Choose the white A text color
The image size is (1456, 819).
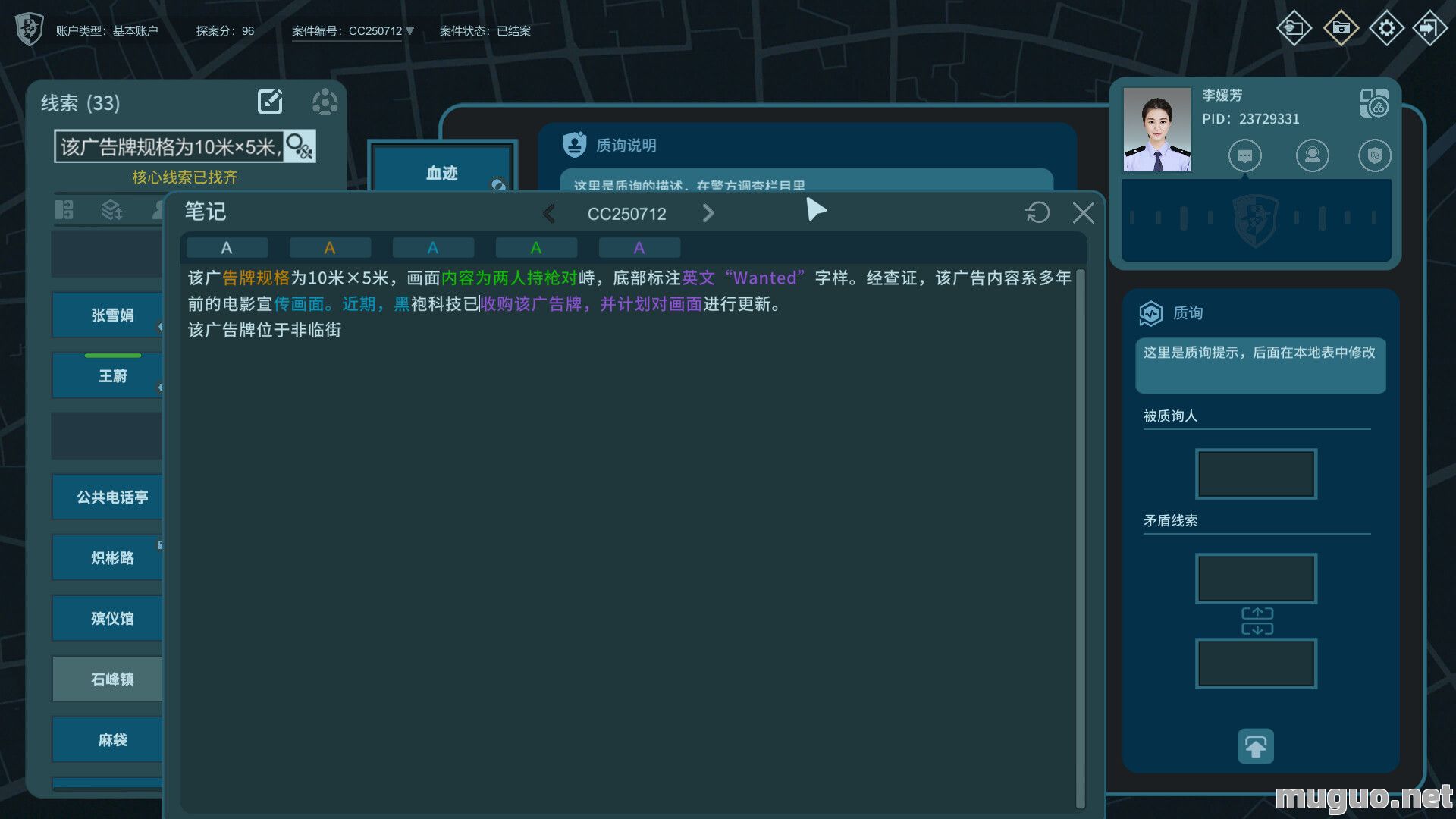click(x=227, y=248)
